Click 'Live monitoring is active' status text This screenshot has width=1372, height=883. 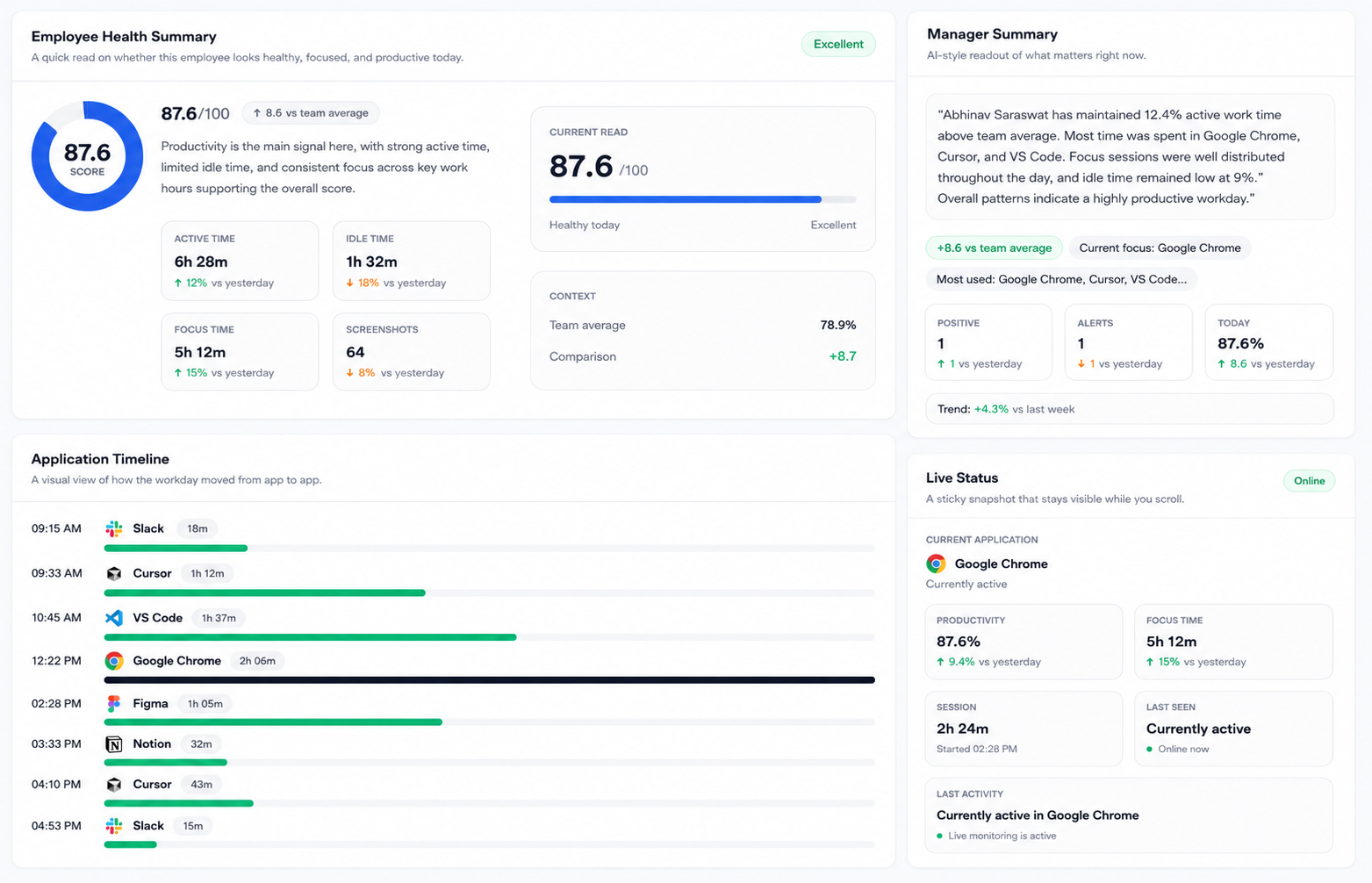(1002, 836)
